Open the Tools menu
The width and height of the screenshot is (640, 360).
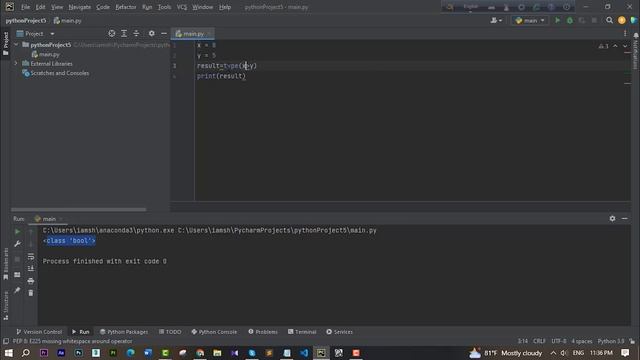[164, 7]
